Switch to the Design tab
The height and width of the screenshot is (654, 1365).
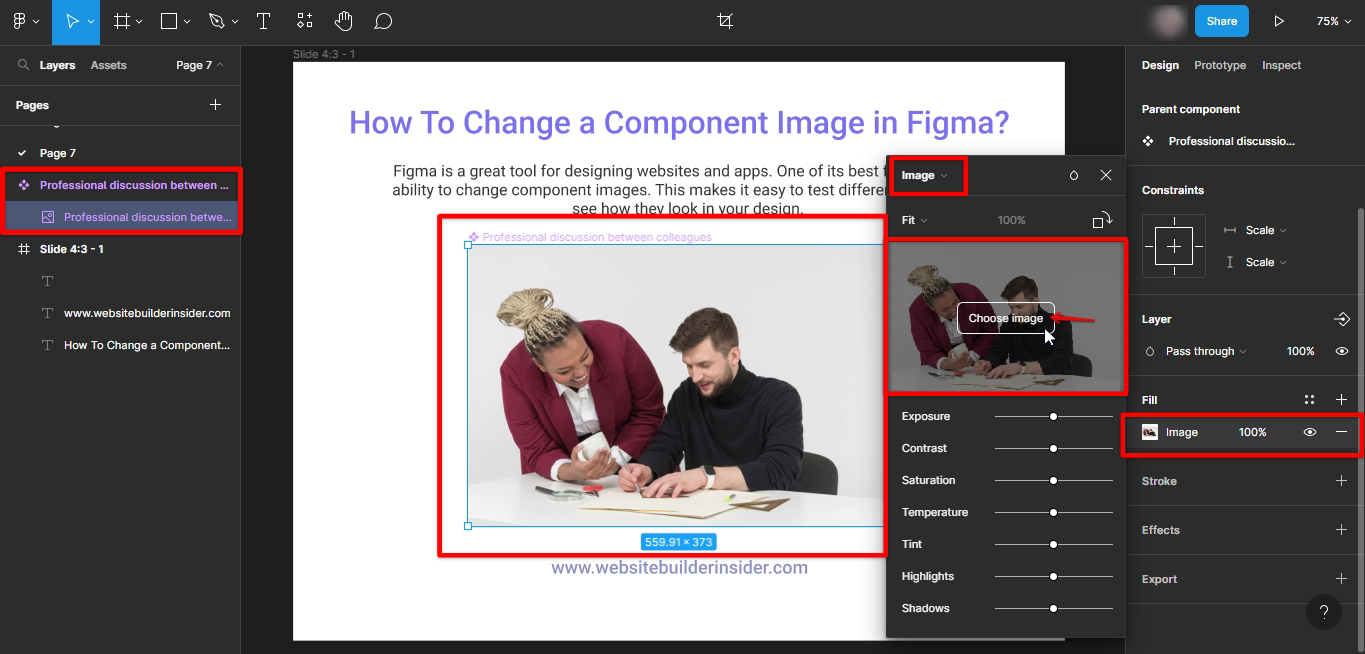coord(1160,65)
